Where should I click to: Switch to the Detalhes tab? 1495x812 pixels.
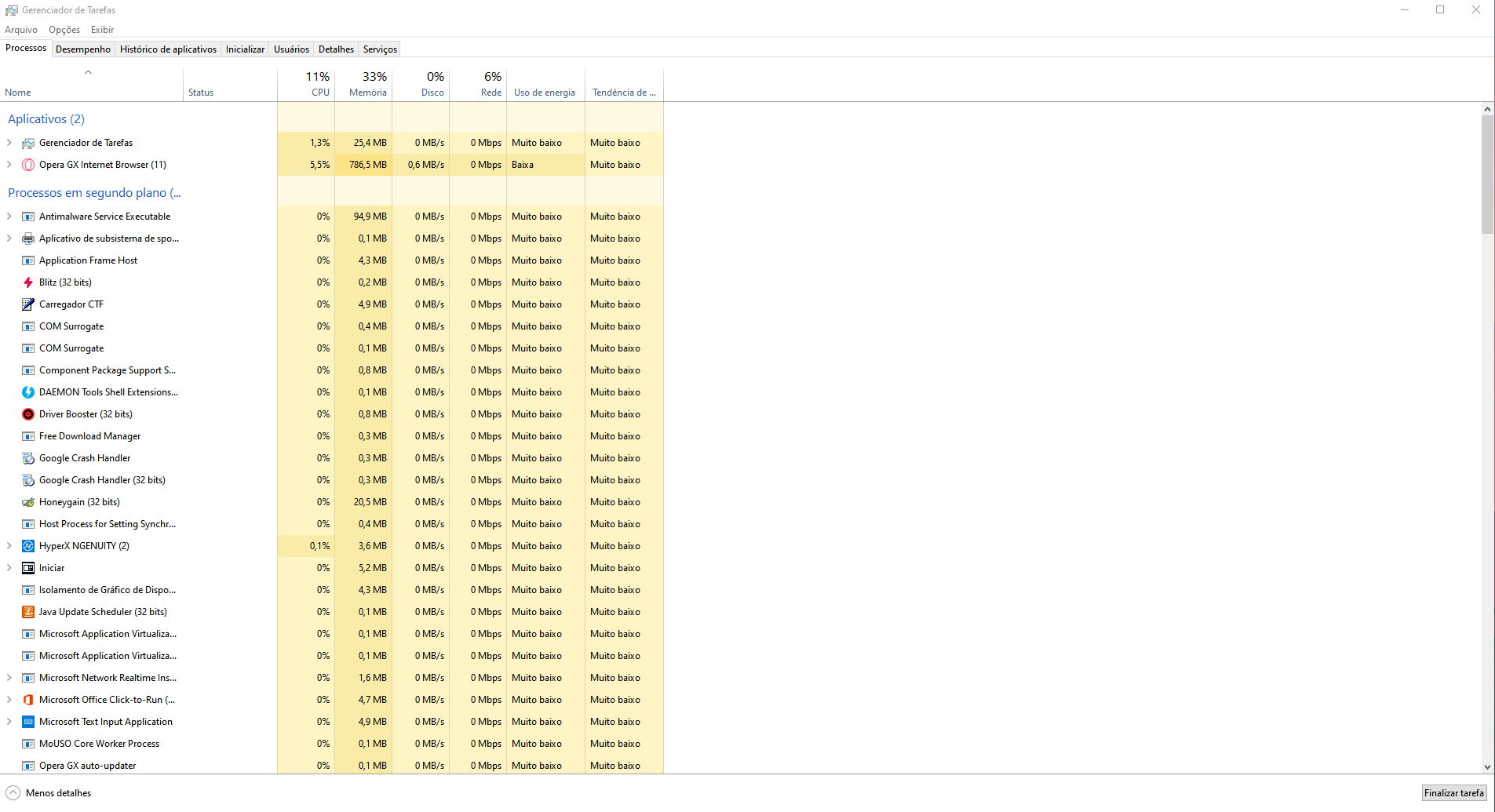tap(336, 49)
